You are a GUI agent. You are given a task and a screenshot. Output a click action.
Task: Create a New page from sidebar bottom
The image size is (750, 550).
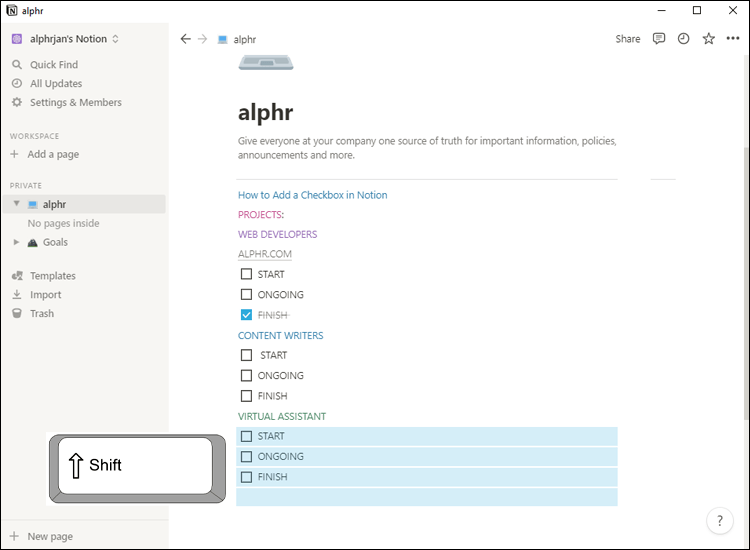[x=49, y=537]
